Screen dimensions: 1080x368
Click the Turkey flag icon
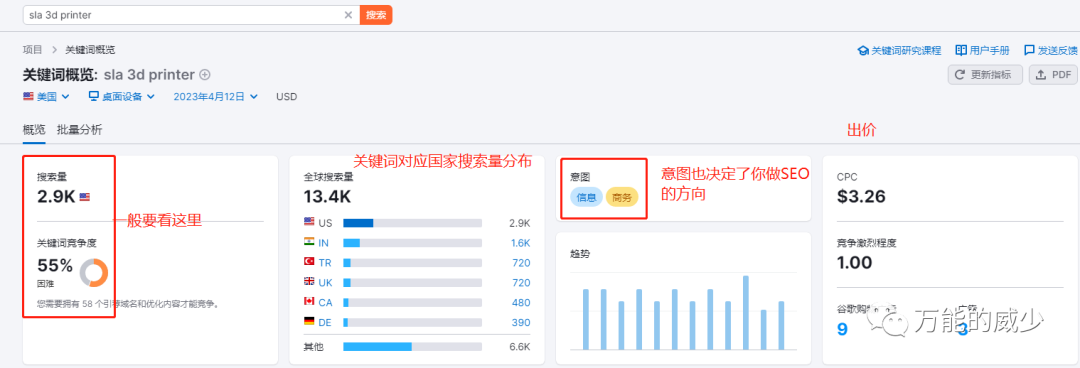click(309, 262)
